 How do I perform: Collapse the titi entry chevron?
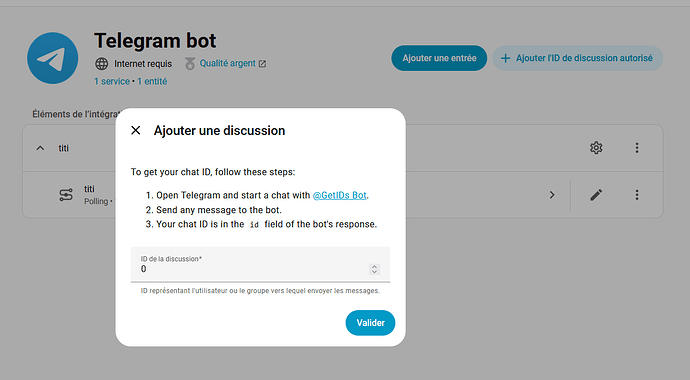(40, 148)
